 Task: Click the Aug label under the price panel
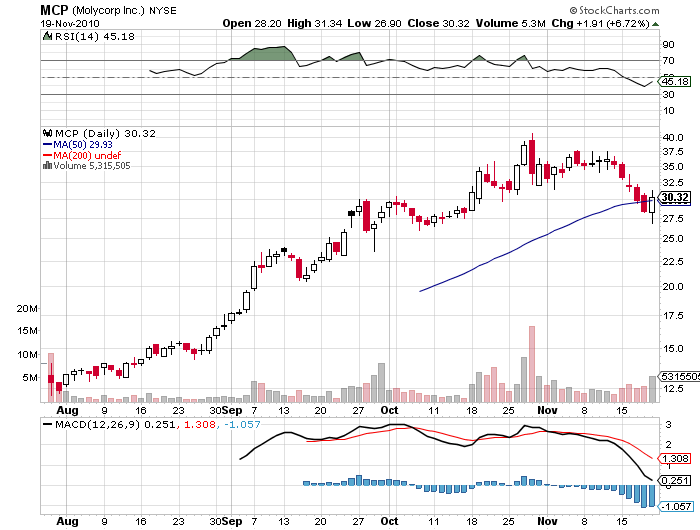click(x=67, y=410)
